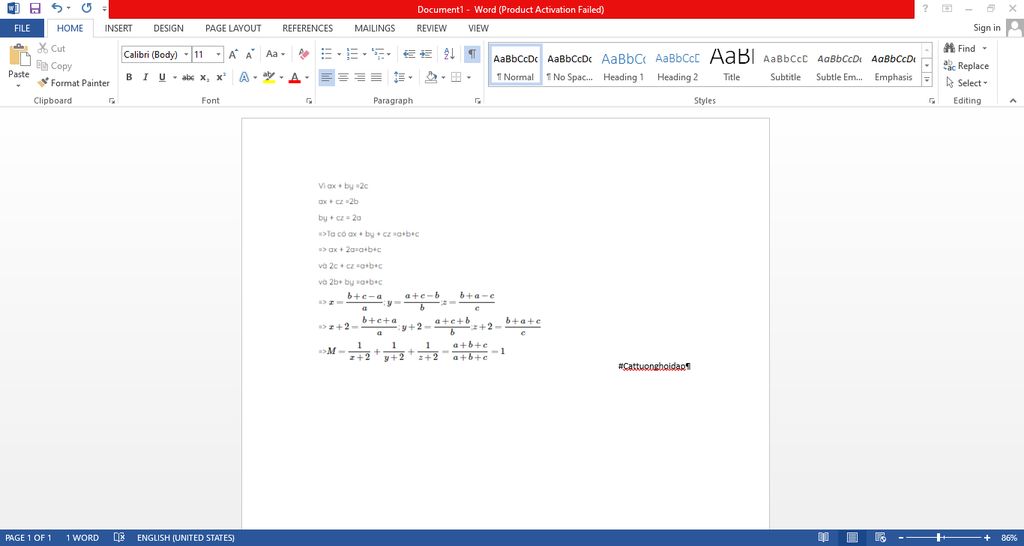Viewport: 1024px width, 546px height.
Task: Click the Cut scissors button
Action: 52,48
